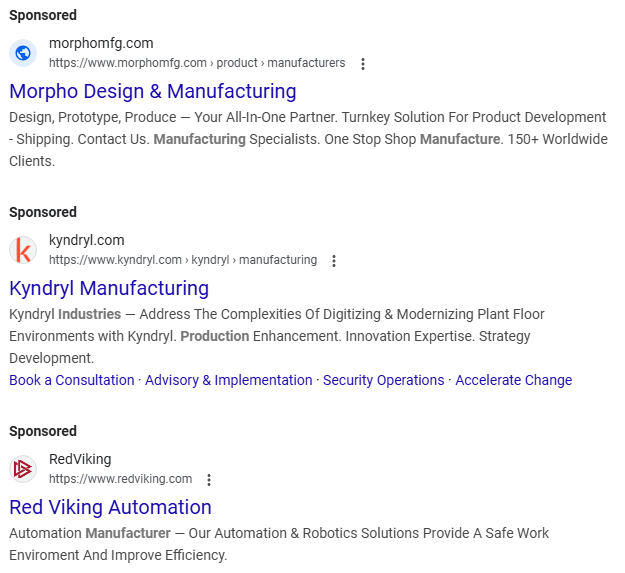Open Morpho Design & Manufacturing headline
This screenshot has height=573, width=625.
(153, 91)
